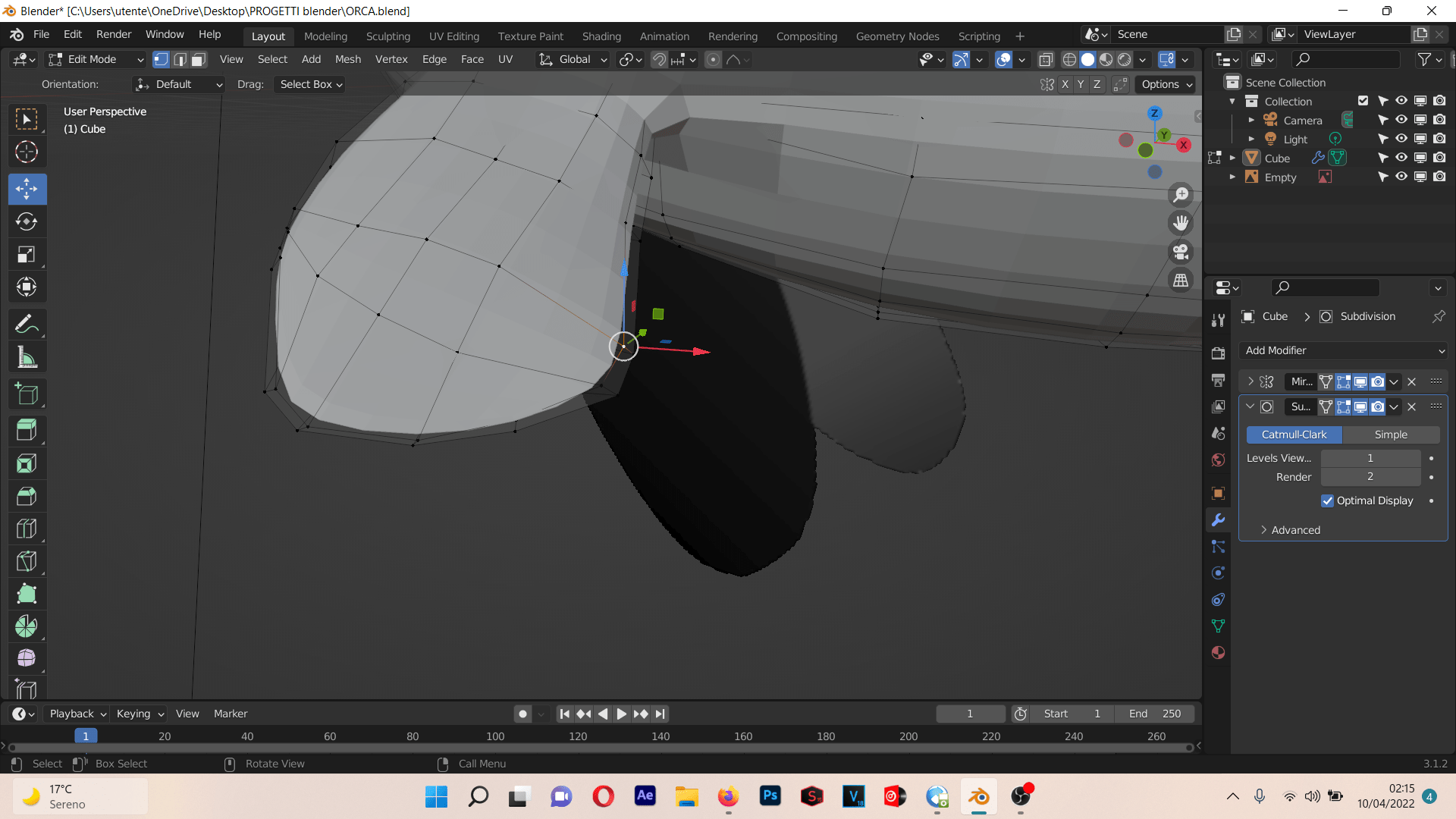Expand the Camera item in outliner
This screenshot has width=1456, height=819.
click(x=1251, y=120)
